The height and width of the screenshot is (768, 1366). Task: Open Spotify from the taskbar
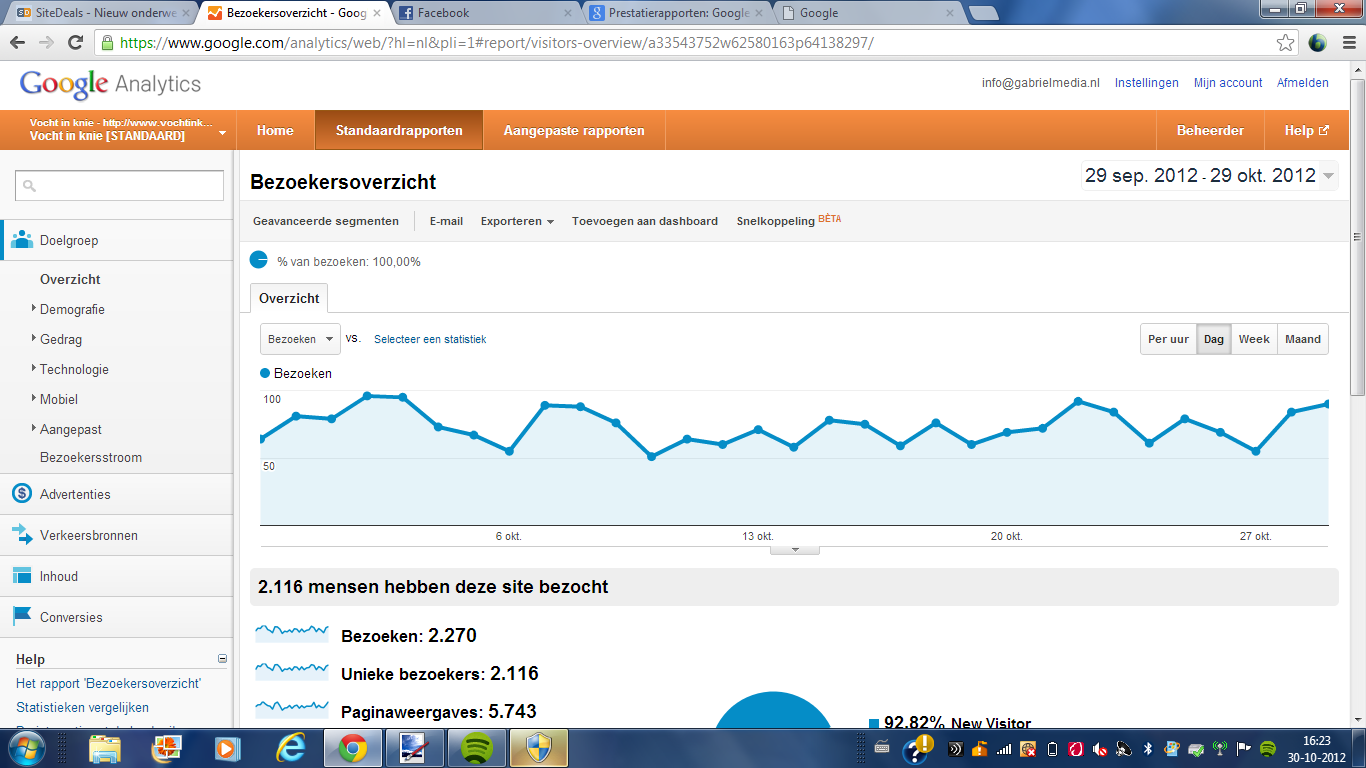478,748
